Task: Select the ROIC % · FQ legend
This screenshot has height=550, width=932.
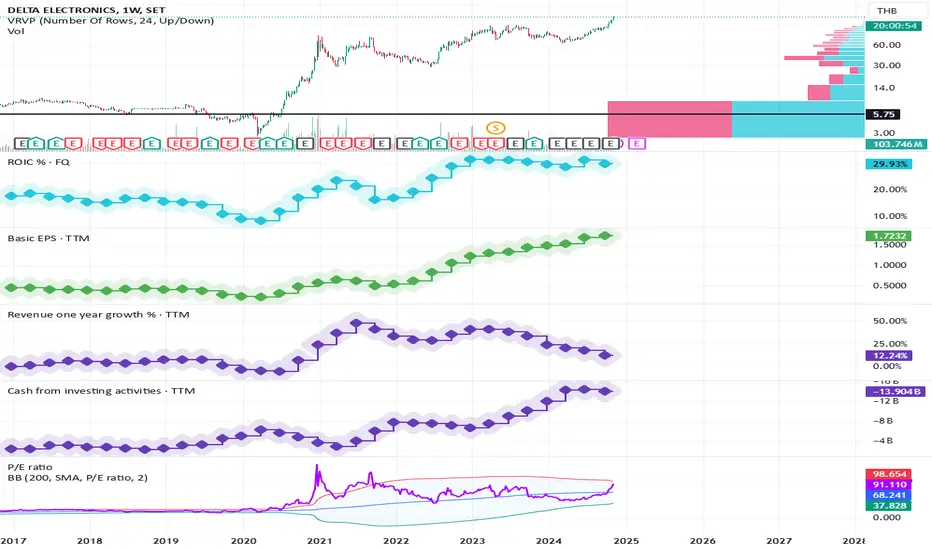Action: coord(39,162)
